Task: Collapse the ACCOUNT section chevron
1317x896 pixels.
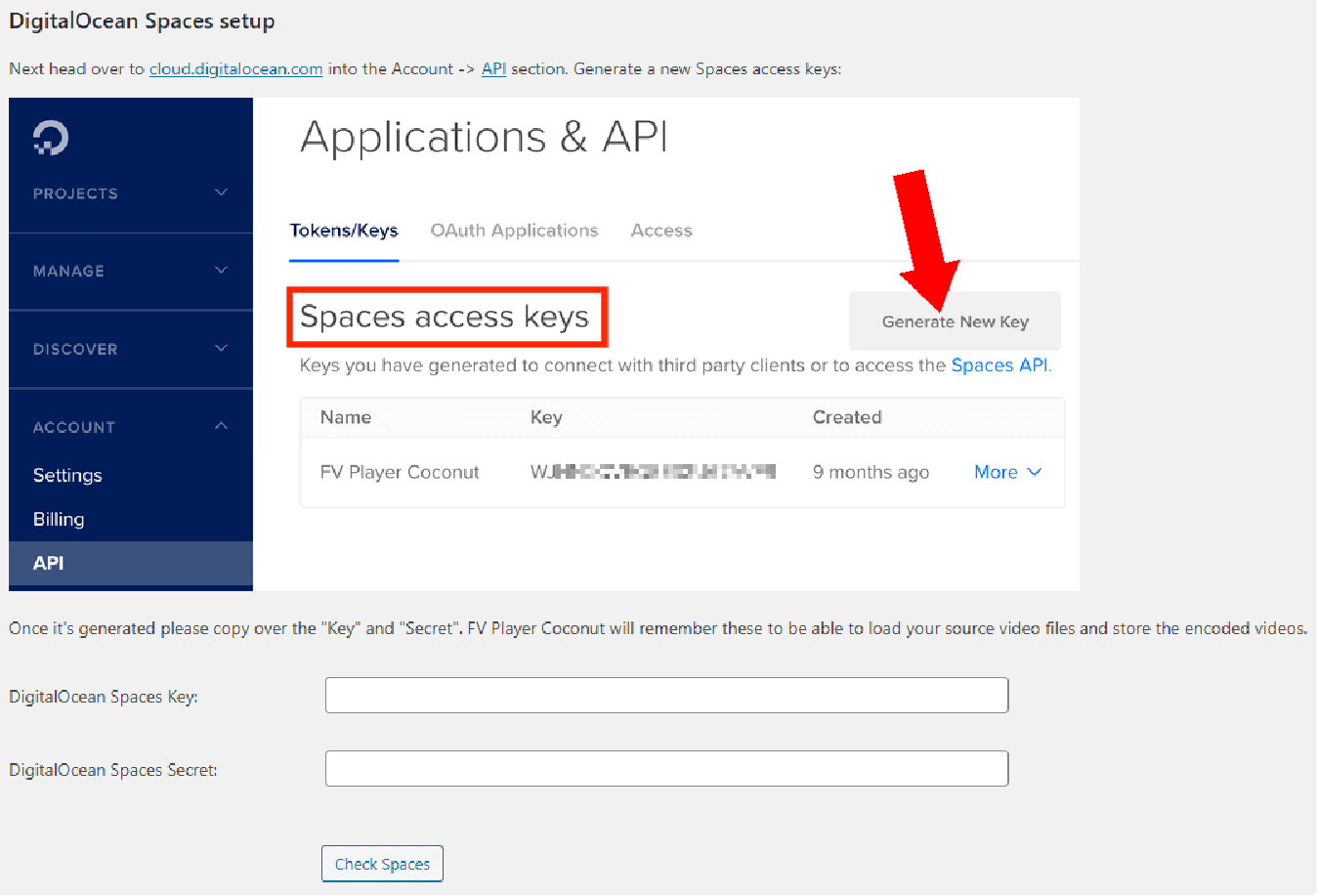Action: point(221,426)
